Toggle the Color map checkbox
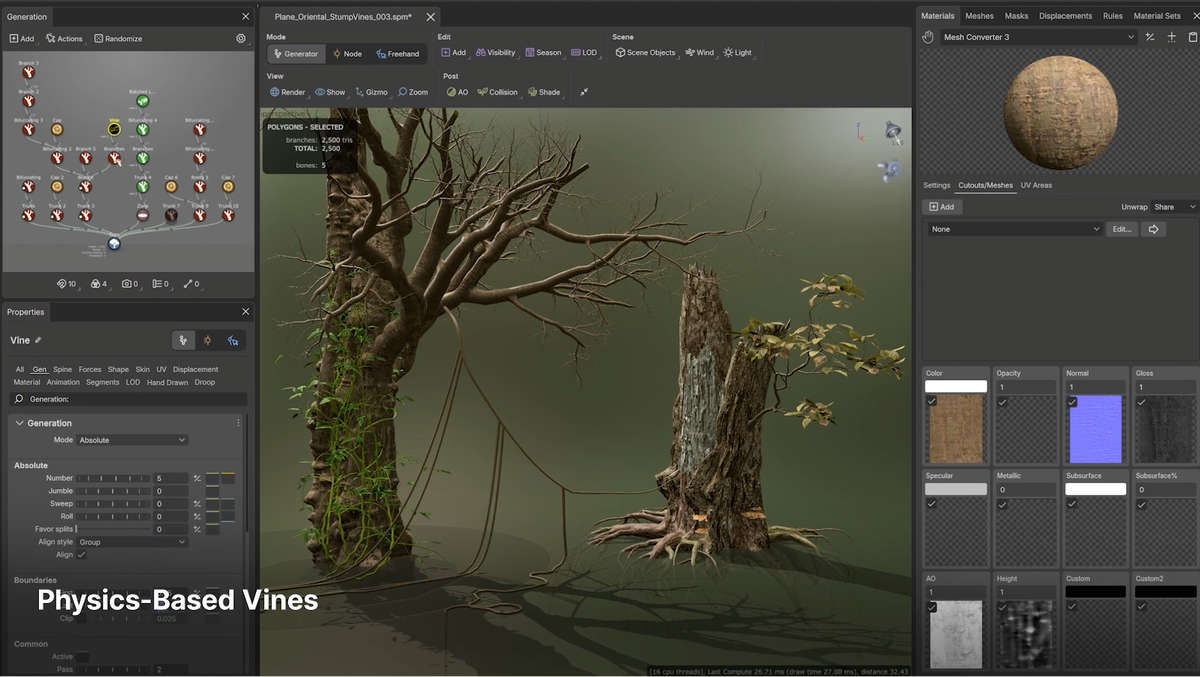Viewport: 1200px width, 677px height. [932, 401]
